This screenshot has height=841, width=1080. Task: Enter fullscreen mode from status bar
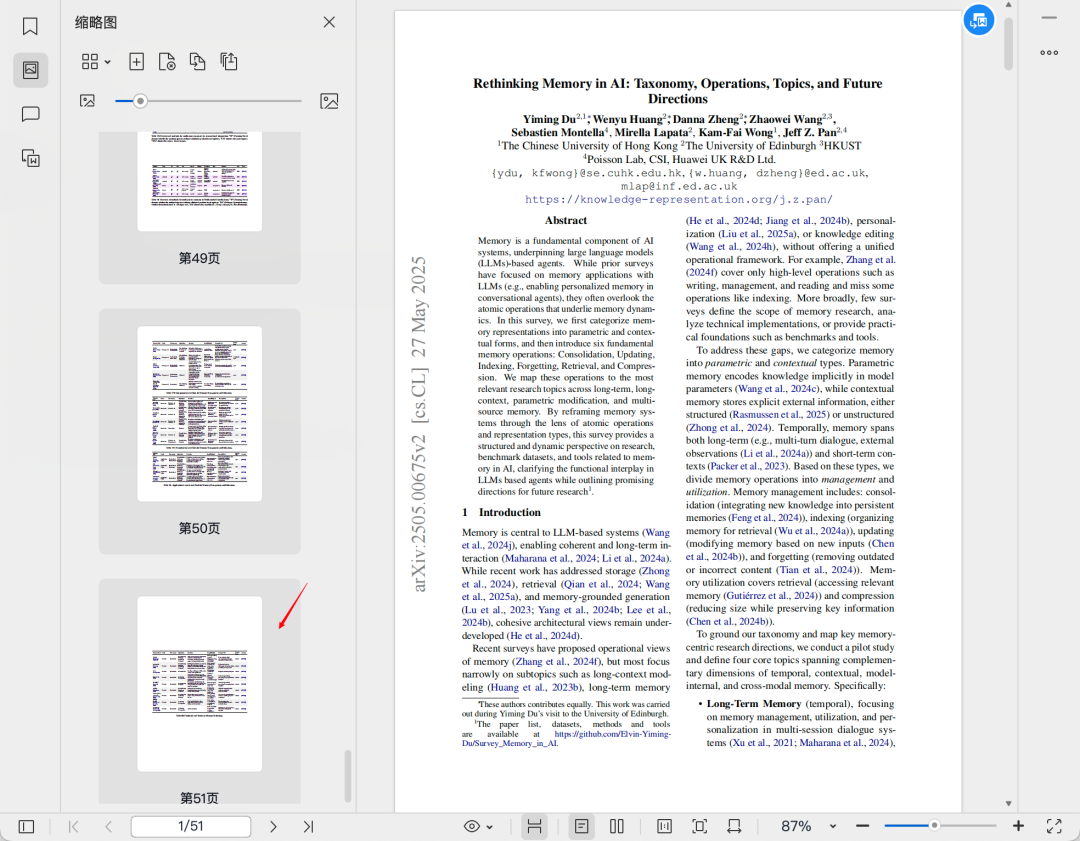[1054, 826]
